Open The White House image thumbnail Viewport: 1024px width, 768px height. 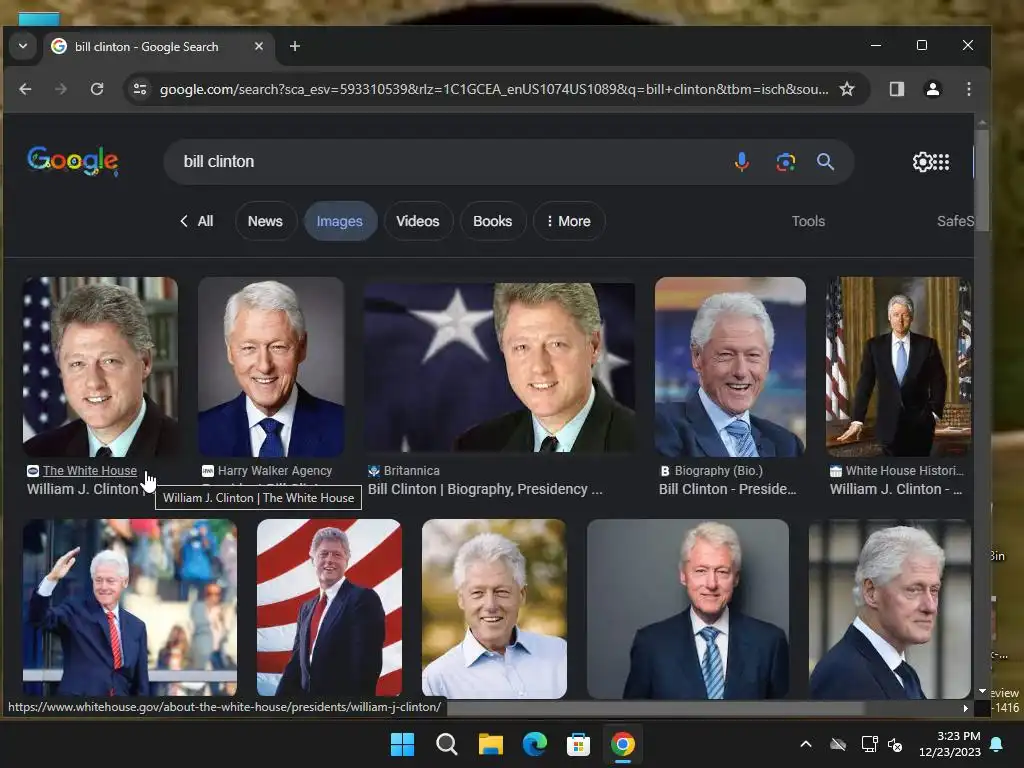tap(101, 366)
